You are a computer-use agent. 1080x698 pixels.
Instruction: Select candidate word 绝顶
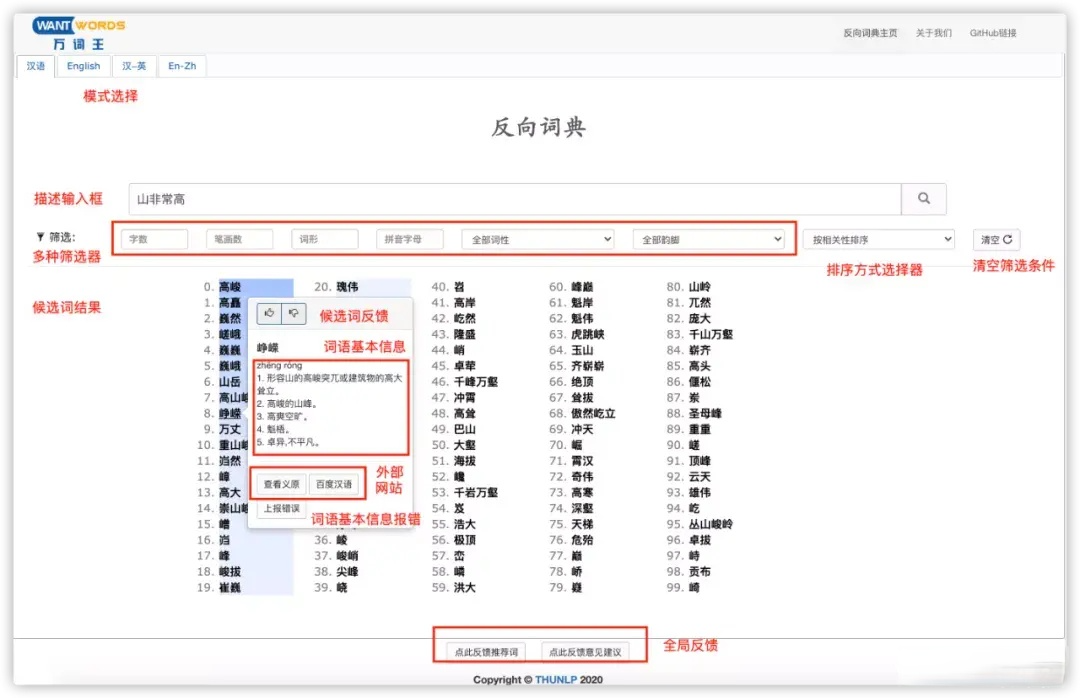582,382
